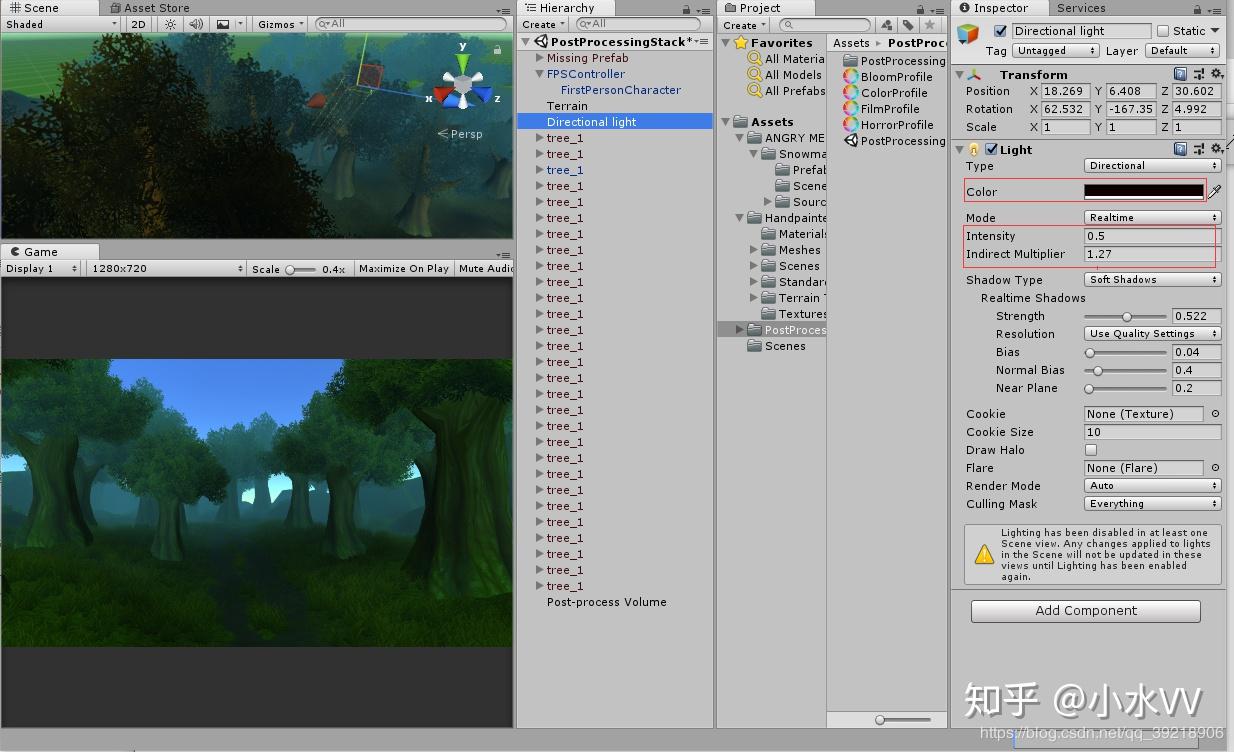This screenshot has height=752, width=1234.
Task: Toggle 2D view mode in Scene toolbar
Action: click(137, 24)
